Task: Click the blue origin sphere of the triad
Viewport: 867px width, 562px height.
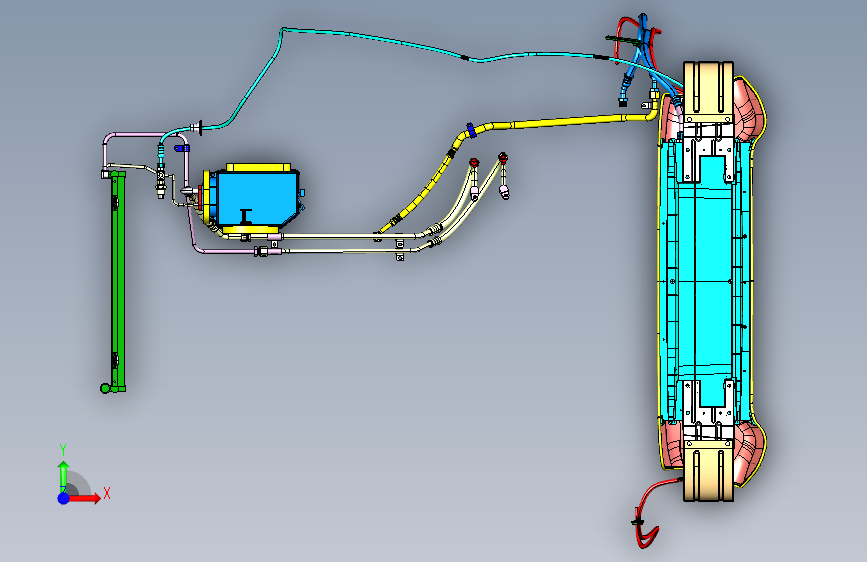Action: (x=64, y=498)
